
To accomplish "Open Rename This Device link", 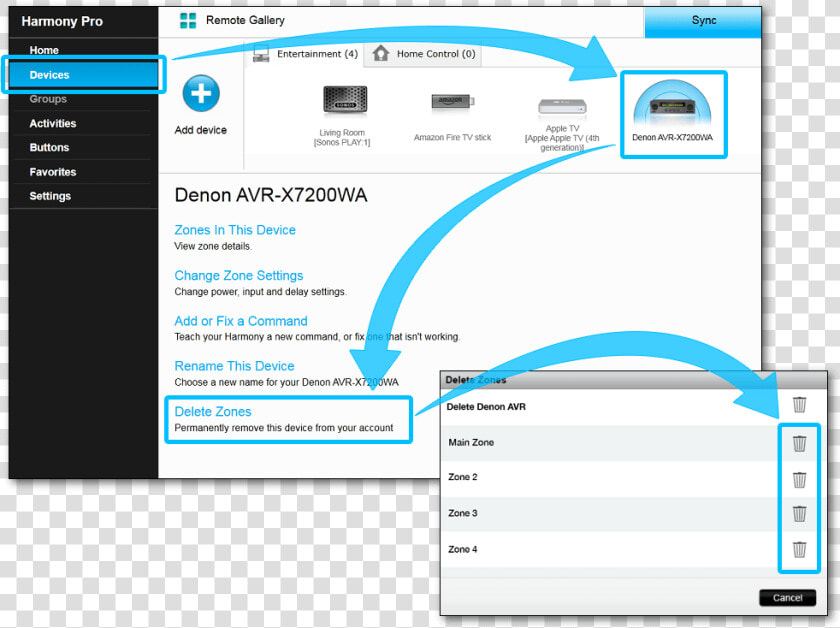I will coord(235,366).
